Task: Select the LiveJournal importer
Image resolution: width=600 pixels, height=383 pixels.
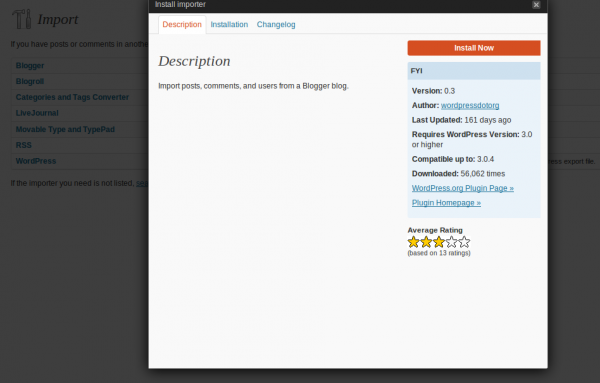Action: pos(37,113)
